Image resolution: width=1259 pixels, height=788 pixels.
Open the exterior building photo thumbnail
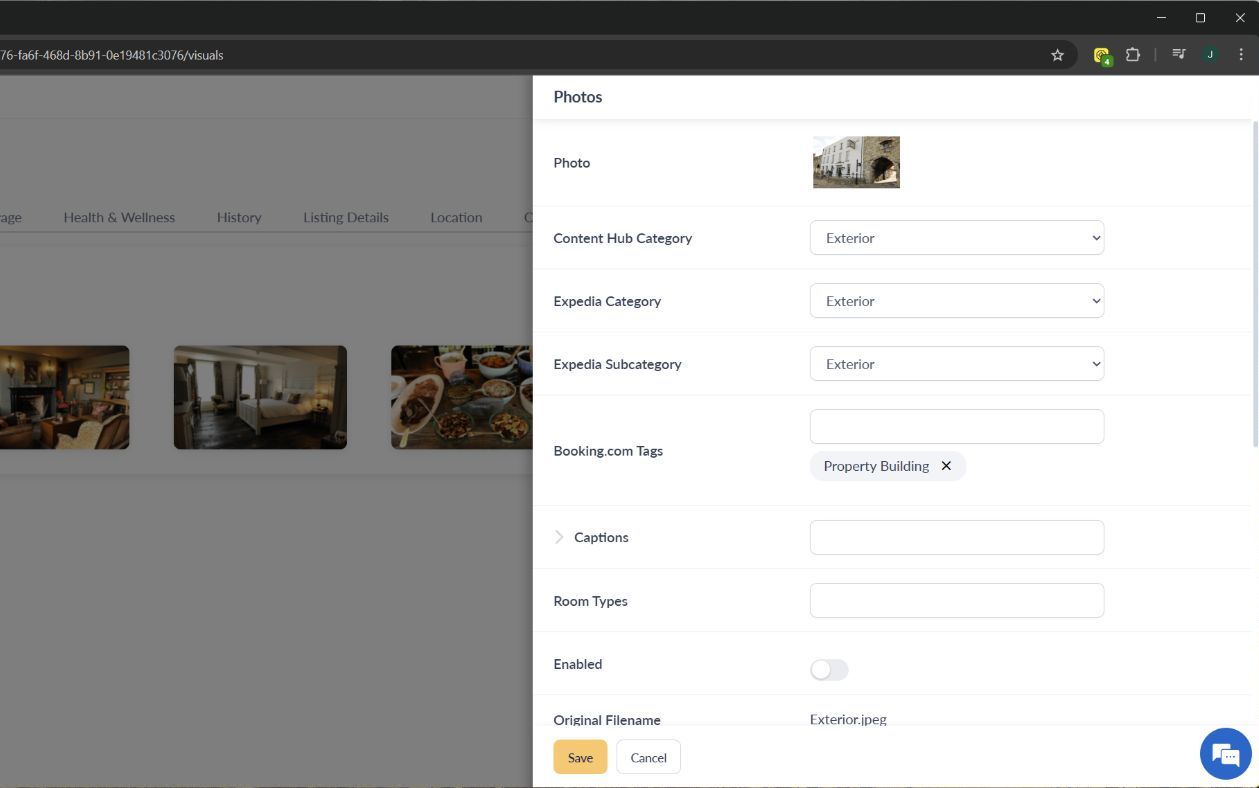point(856,162)
